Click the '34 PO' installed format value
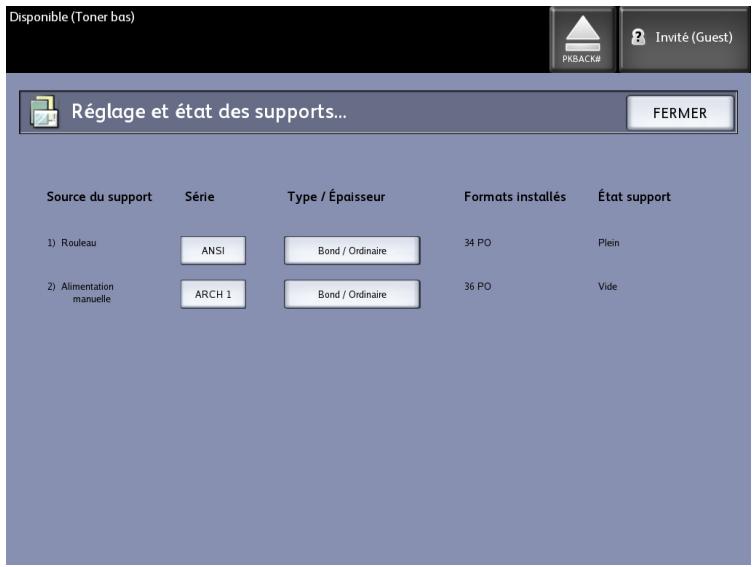Viewport: 754px width, 567px height. pos(478,243)
